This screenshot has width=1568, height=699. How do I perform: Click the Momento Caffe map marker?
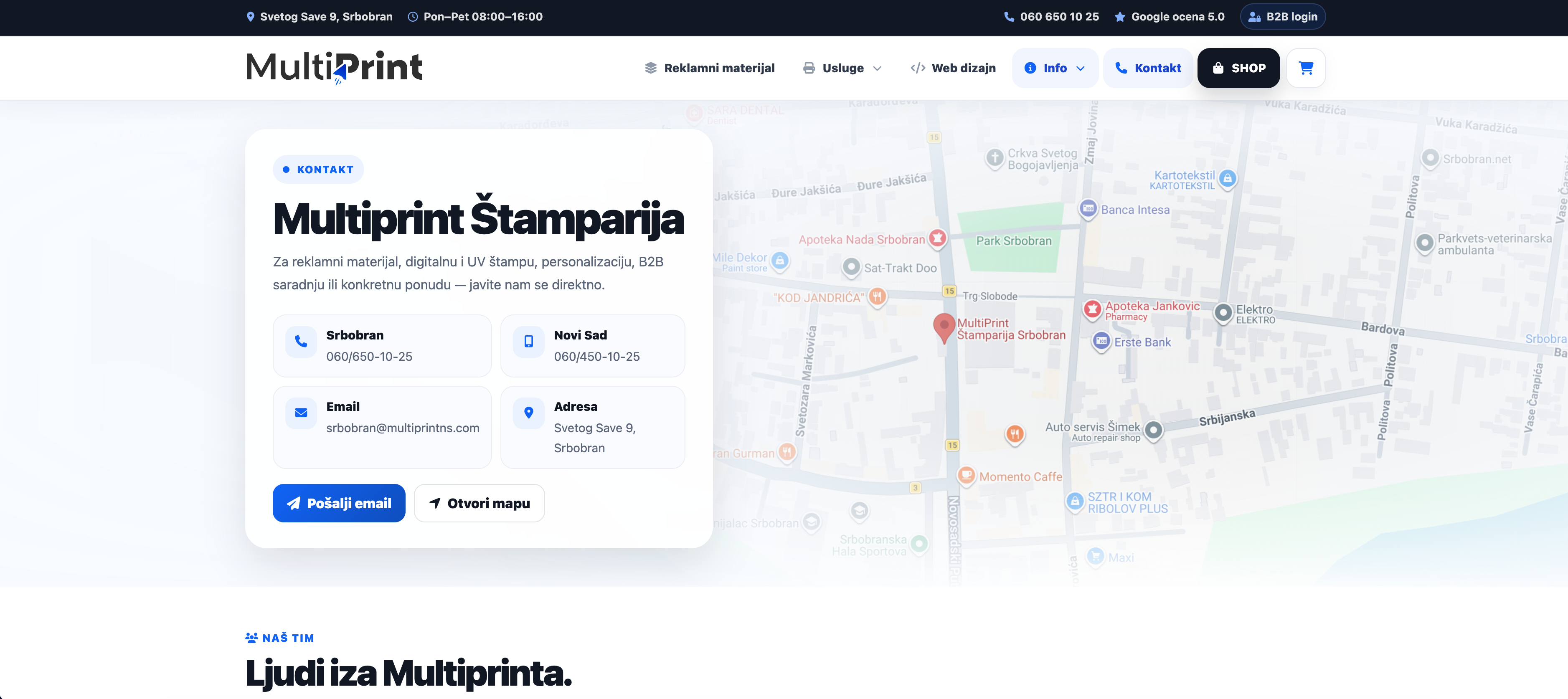tap(967, 476)
